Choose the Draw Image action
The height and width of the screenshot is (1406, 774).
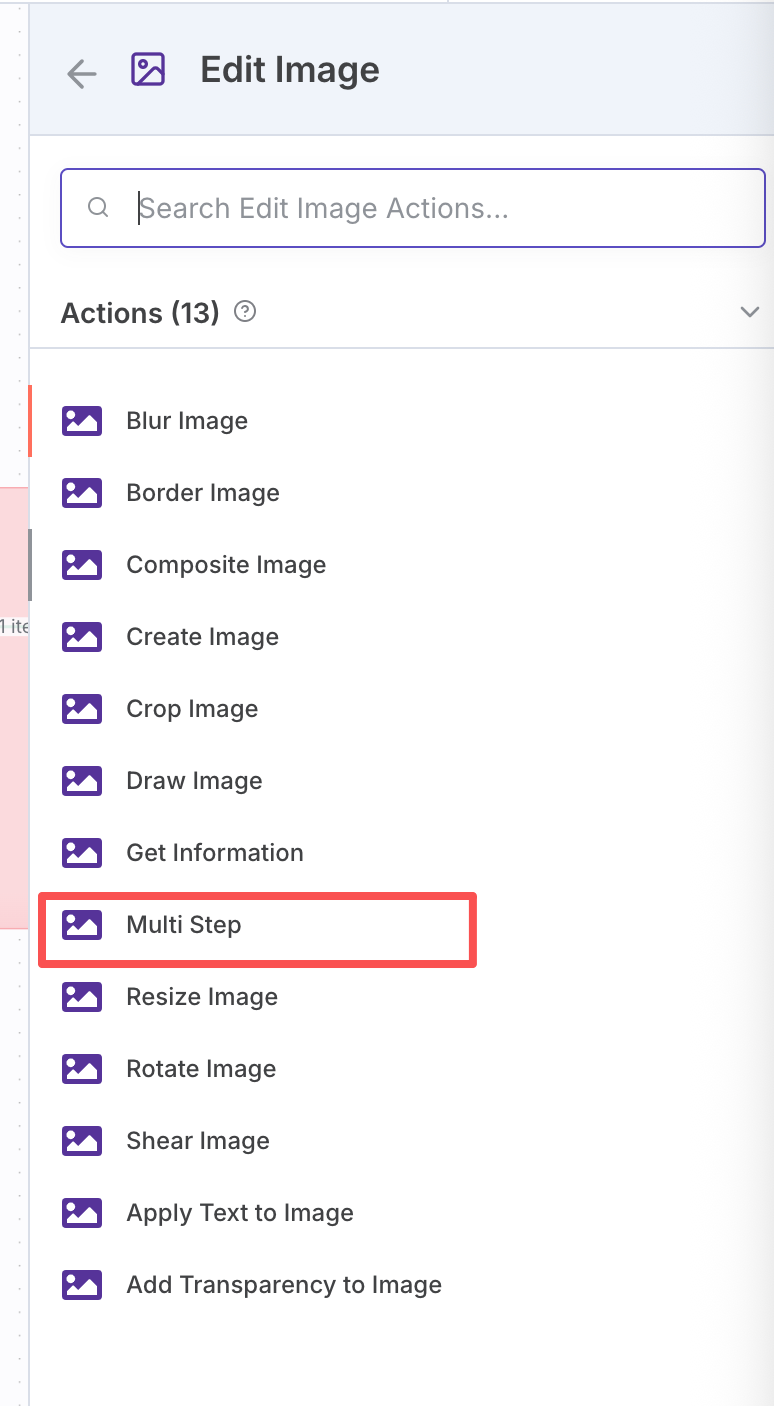coord(400,781)
